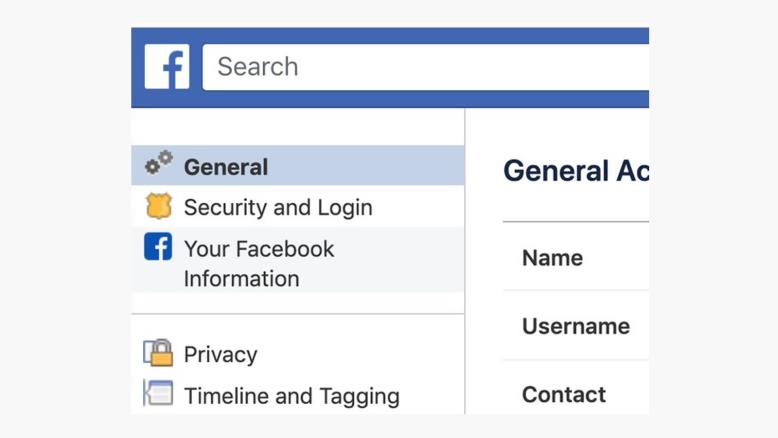Click the line under the General Account heading
The image size is (778, 438).
coord(576,222)
